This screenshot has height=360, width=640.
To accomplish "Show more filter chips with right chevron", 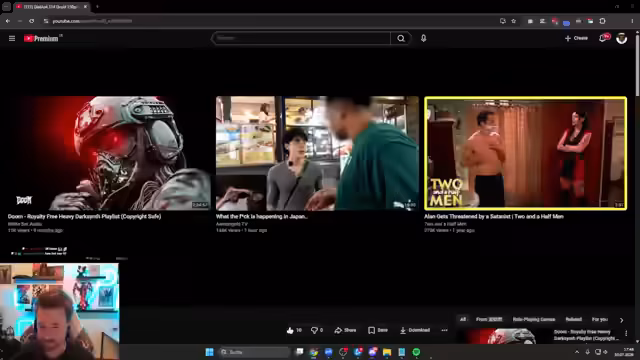I will (x=621, y=320).
